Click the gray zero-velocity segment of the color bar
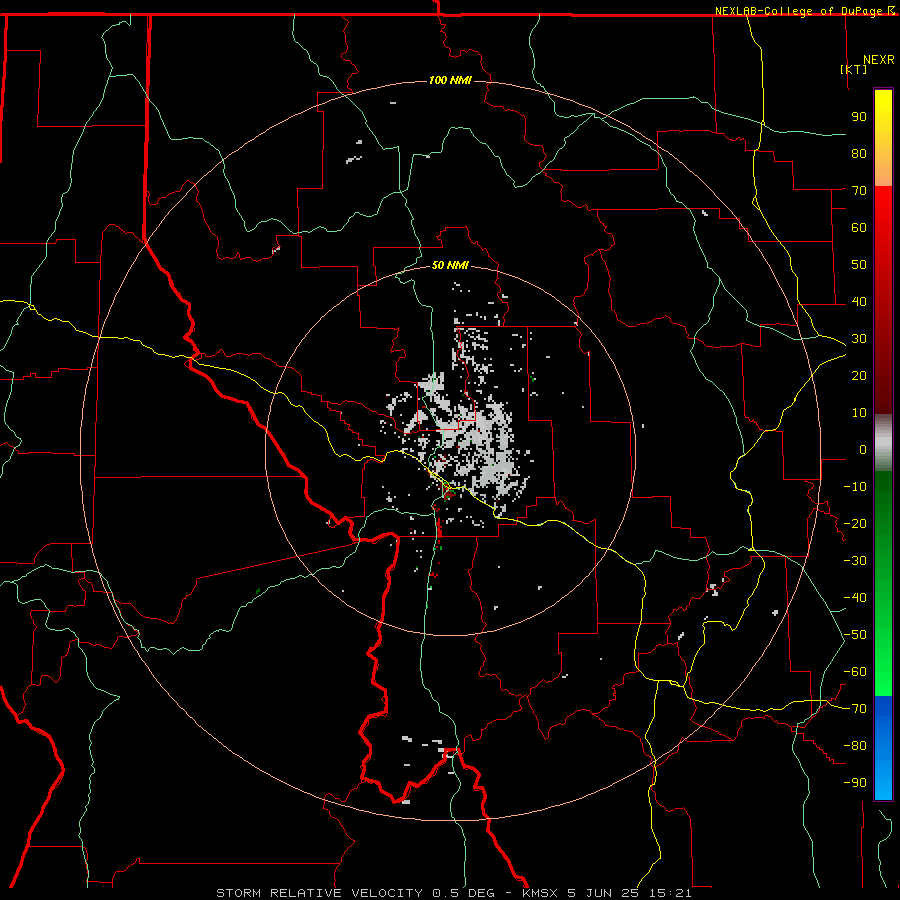The height and width of the screenshot is (900, 900). 883,443
